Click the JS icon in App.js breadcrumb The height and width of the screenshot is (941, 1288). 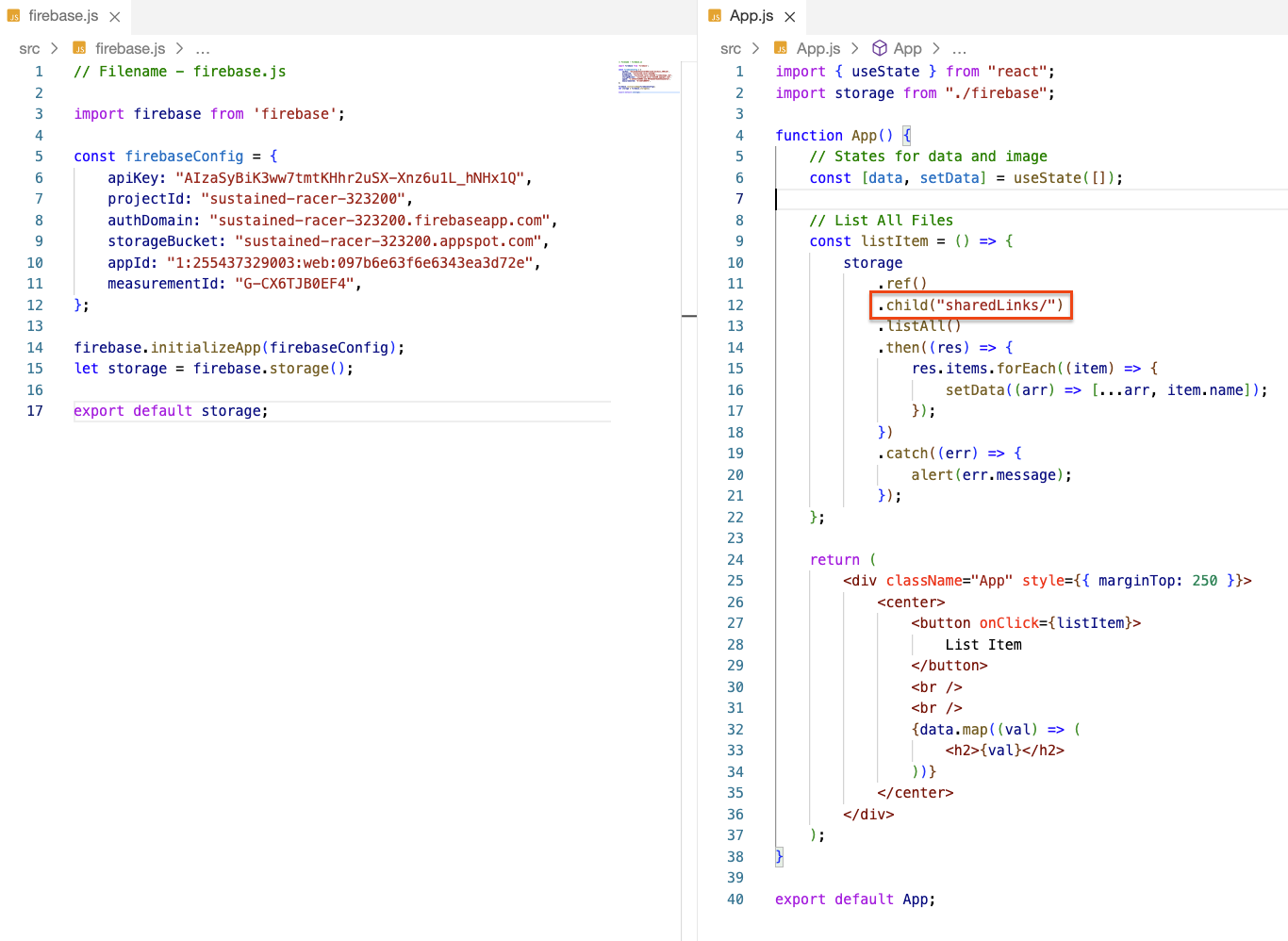[x=781, y=48]
